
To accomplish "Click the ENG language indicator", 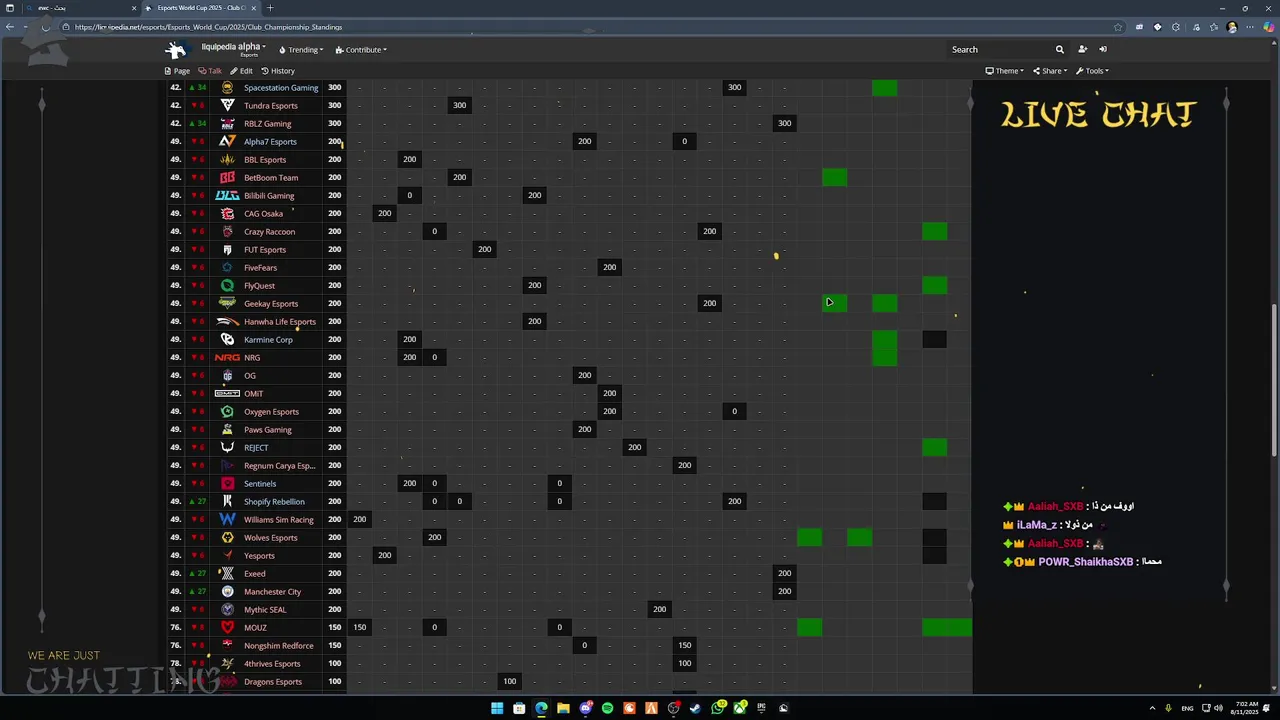I will click(1188, 708).
